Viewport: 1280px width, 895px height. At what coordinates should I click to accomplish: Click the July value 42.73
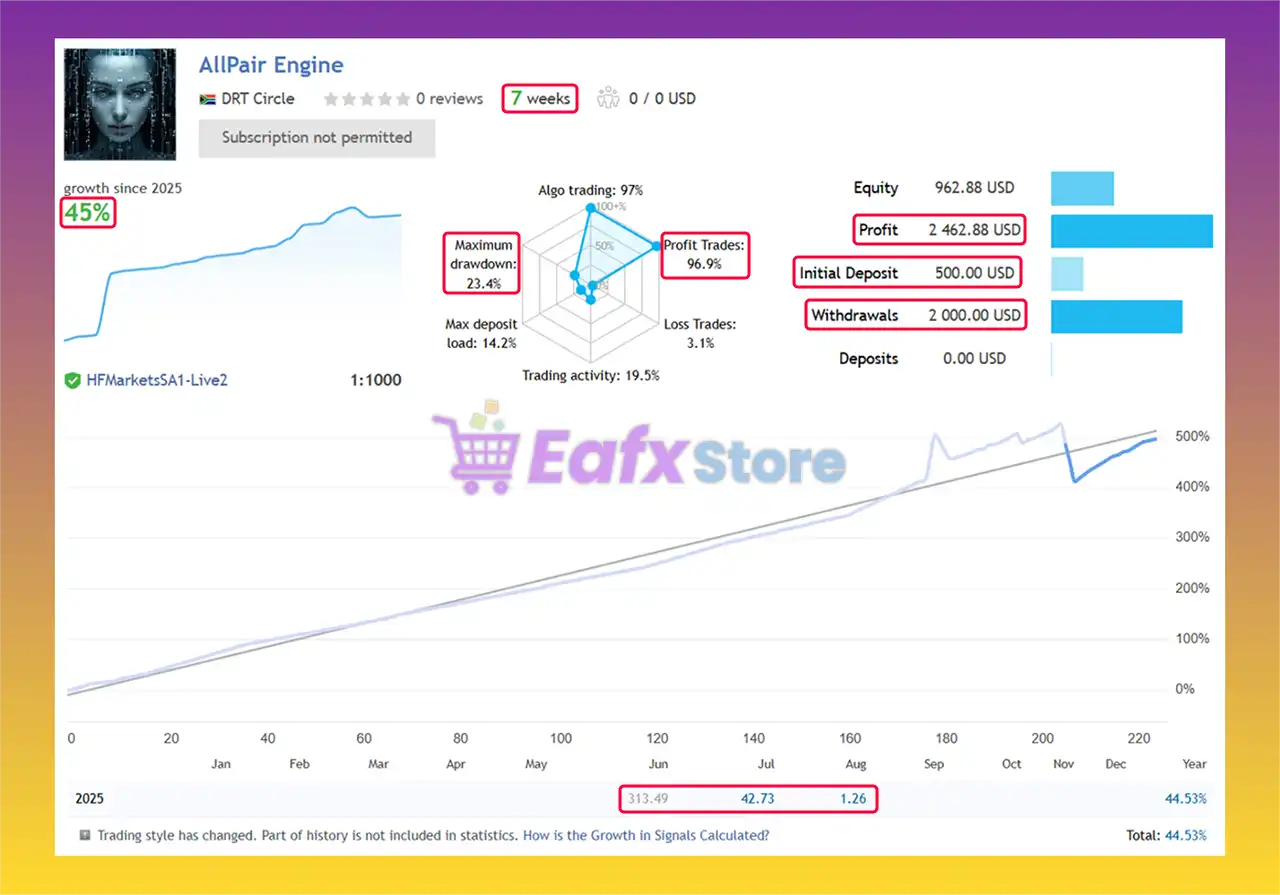(757, 799)
